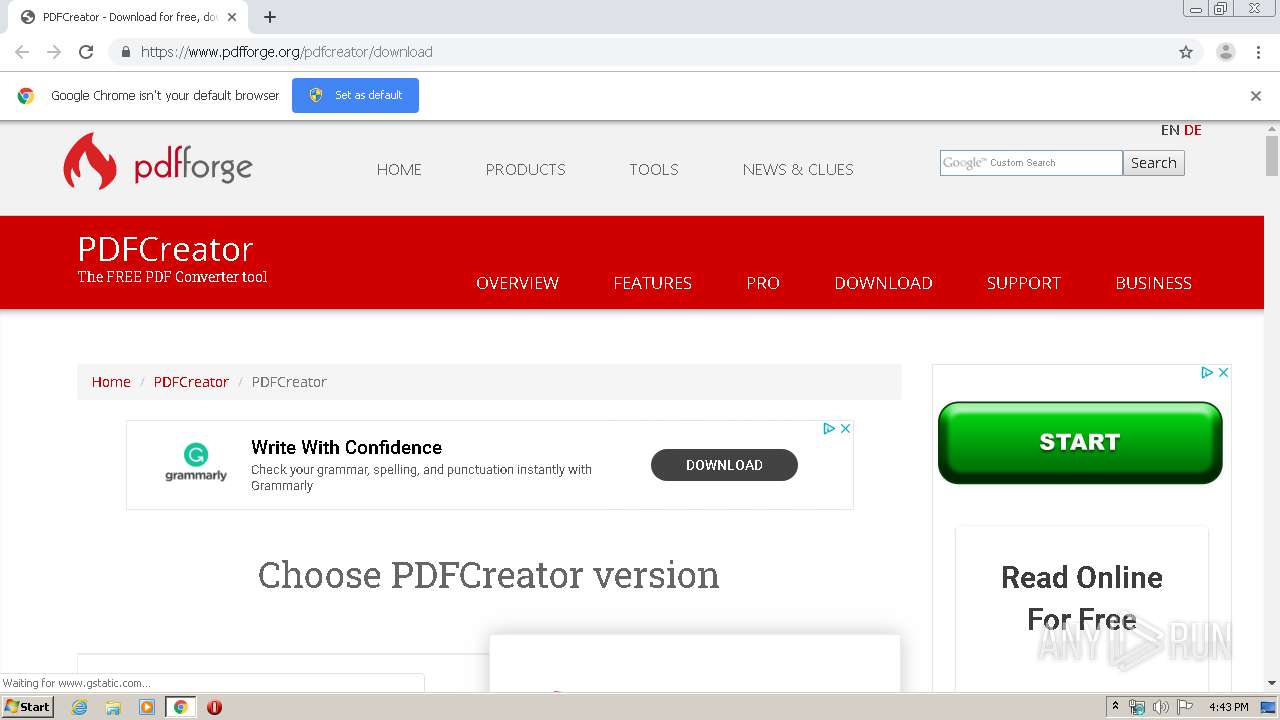Click the page vertical scrollbar thumb
The width and height of the screenshot is (1280, 720).
pyautogui.click(x=1272, y=155)
